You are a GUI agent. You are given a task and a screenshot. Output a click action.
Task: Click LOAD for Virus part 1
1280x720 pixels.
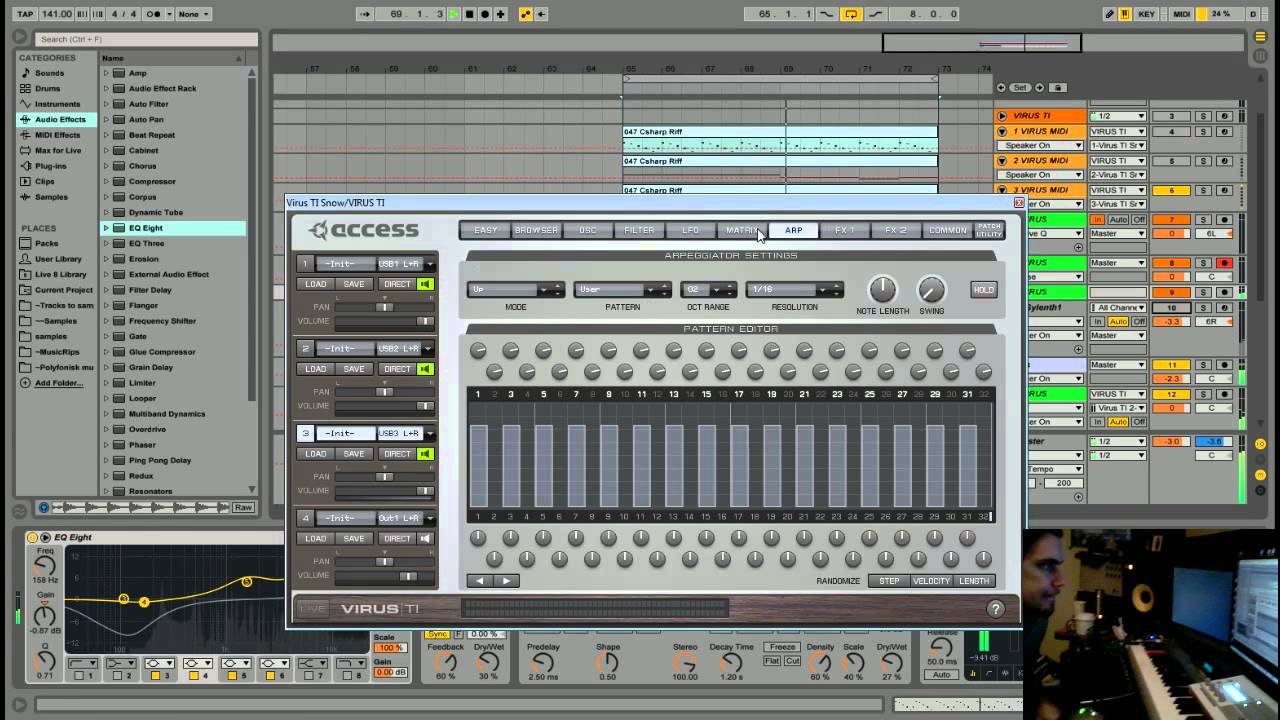tap(316, 284)
